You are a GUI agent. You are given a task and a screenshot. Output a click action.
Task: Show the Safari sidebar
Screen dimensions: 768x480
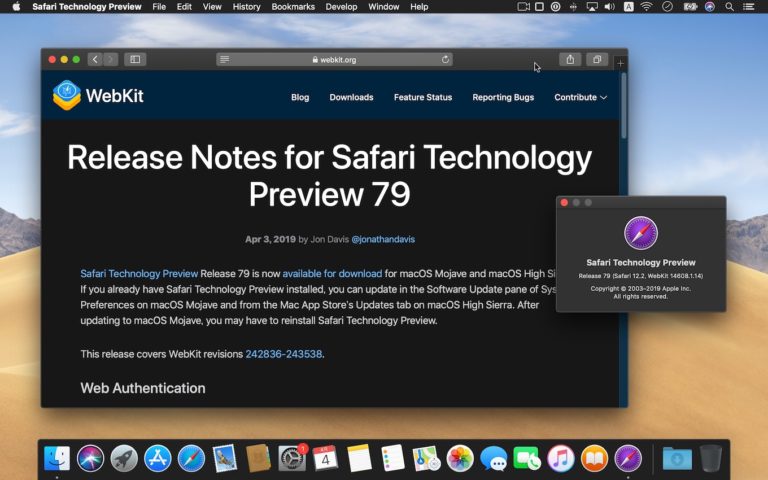(135, 60)
